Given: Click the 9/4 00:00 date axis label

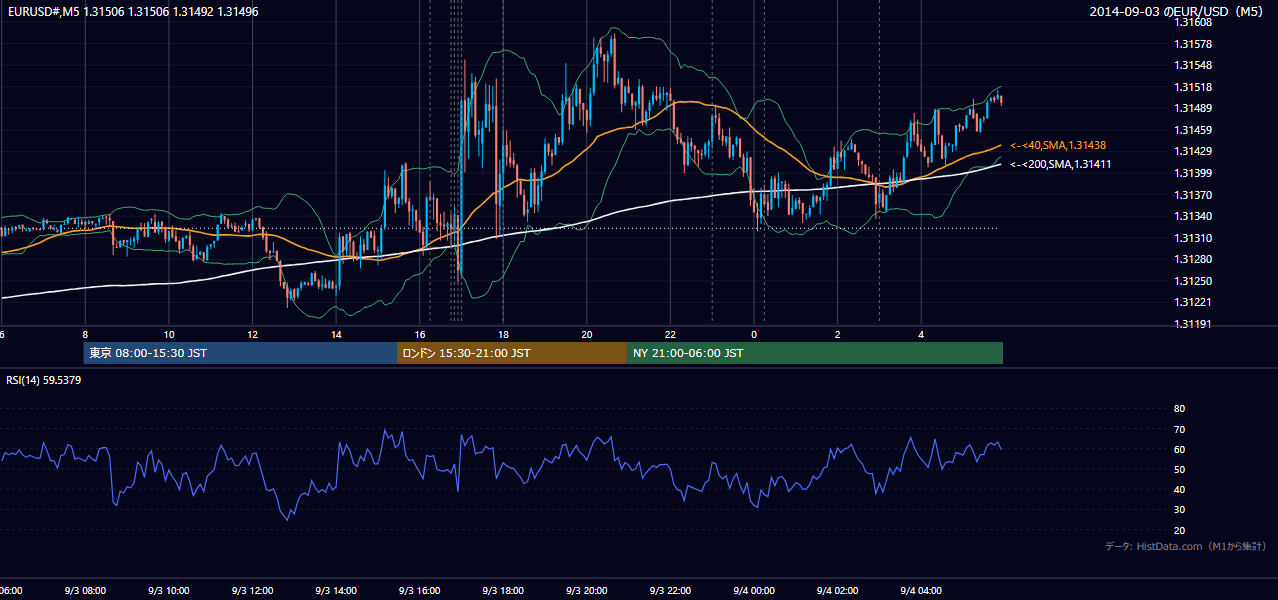Looking at the screenshot, I should coord(753,591).
